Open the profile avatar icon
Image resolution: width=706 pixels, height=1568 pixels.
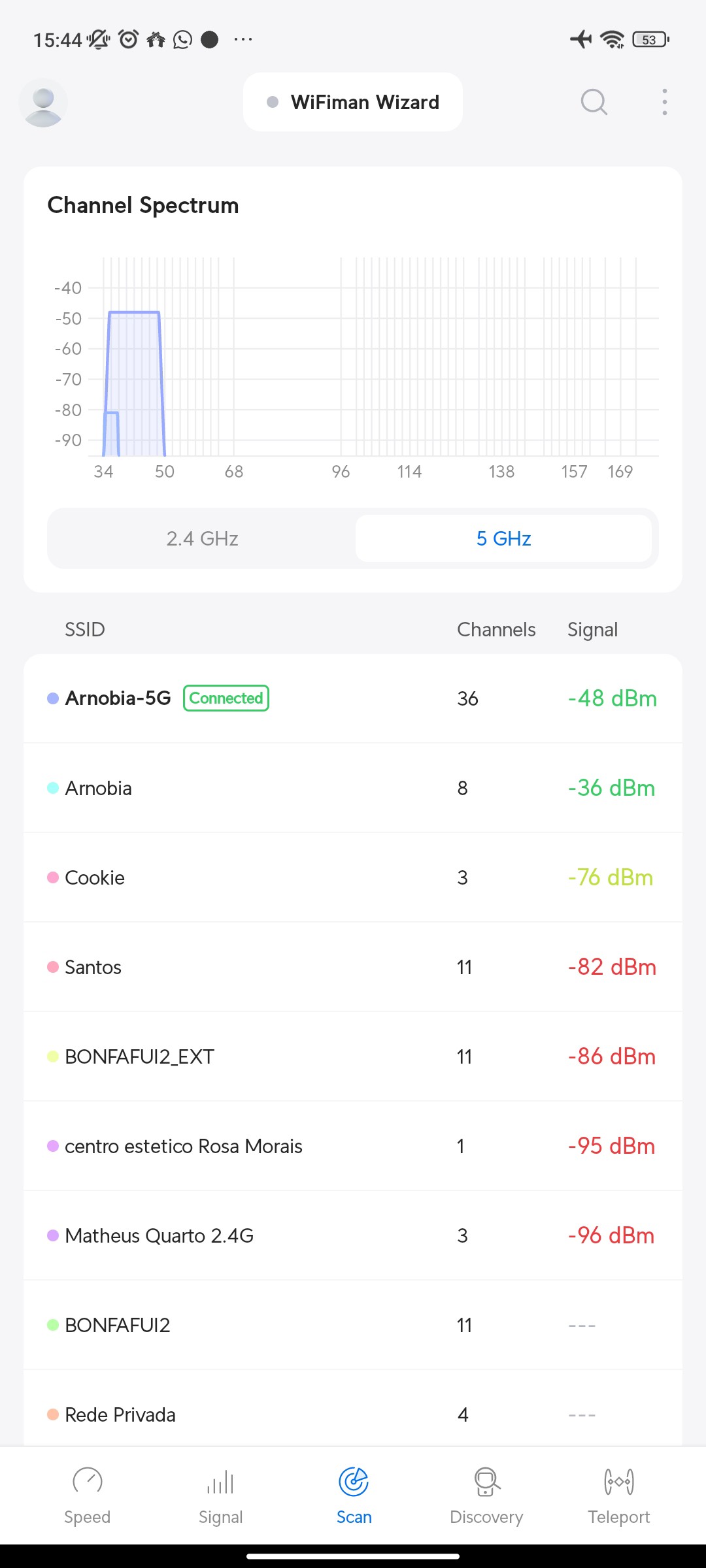(43, 103)
